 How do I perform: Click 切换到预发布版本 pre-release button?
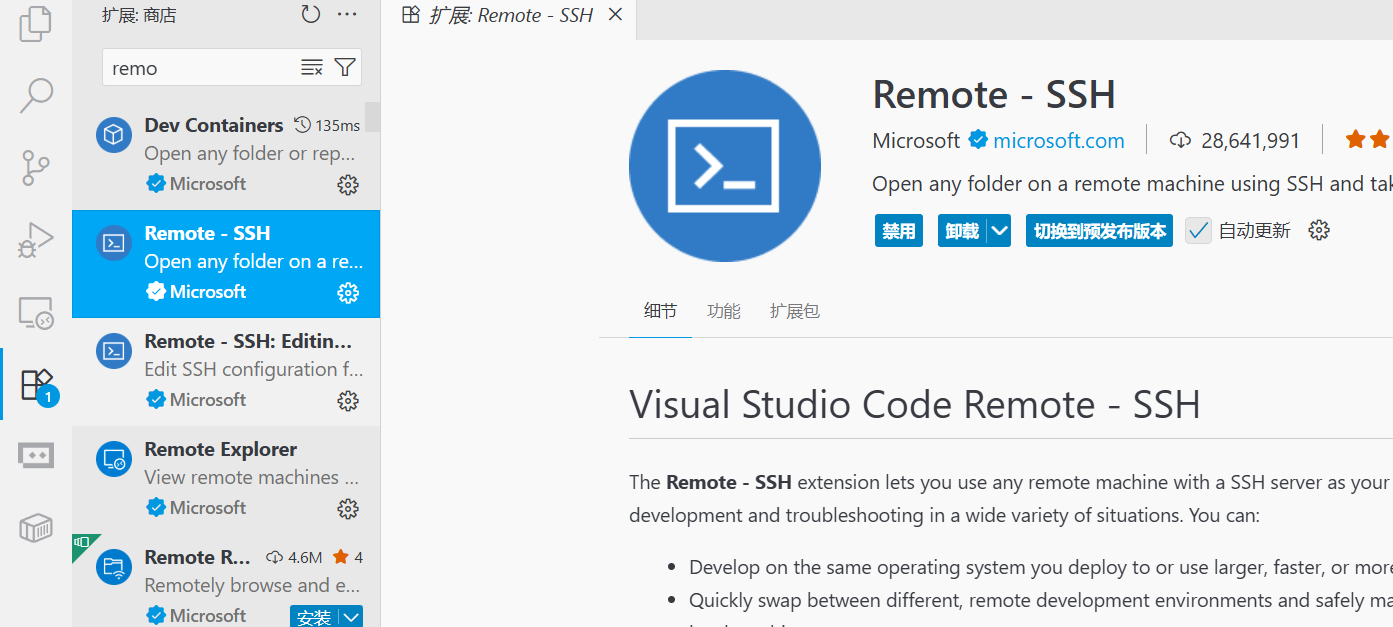pos(1099,231)
